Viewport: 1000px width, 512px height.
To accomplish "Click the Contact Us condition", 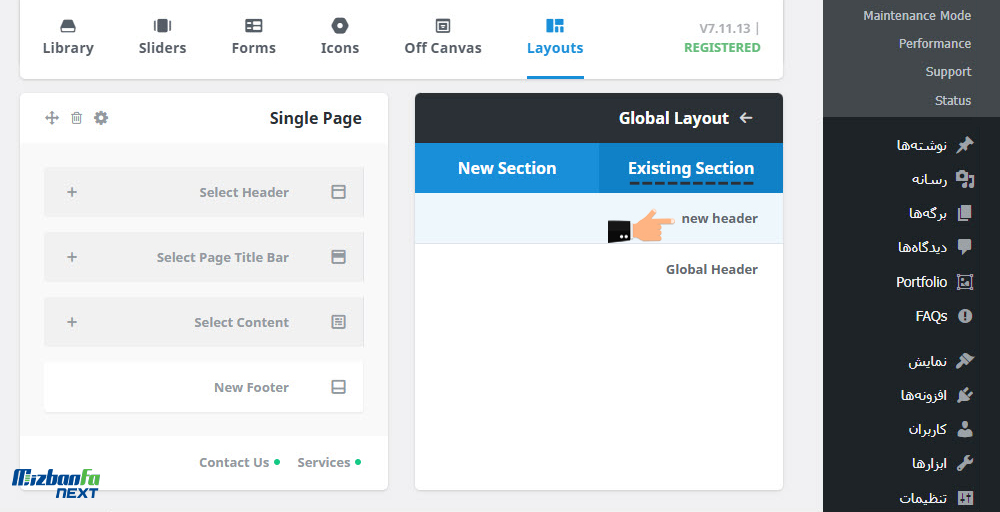I will coord(239,462).
